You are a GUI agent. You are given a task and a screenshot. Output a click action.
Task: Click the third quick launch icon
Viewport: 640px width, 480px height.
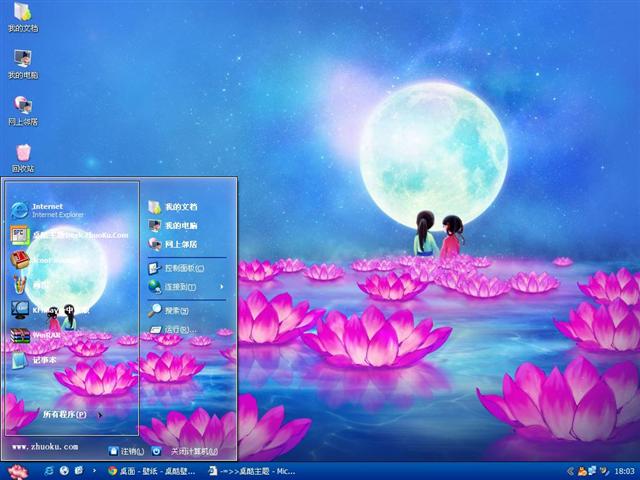(x=79, y=471)
